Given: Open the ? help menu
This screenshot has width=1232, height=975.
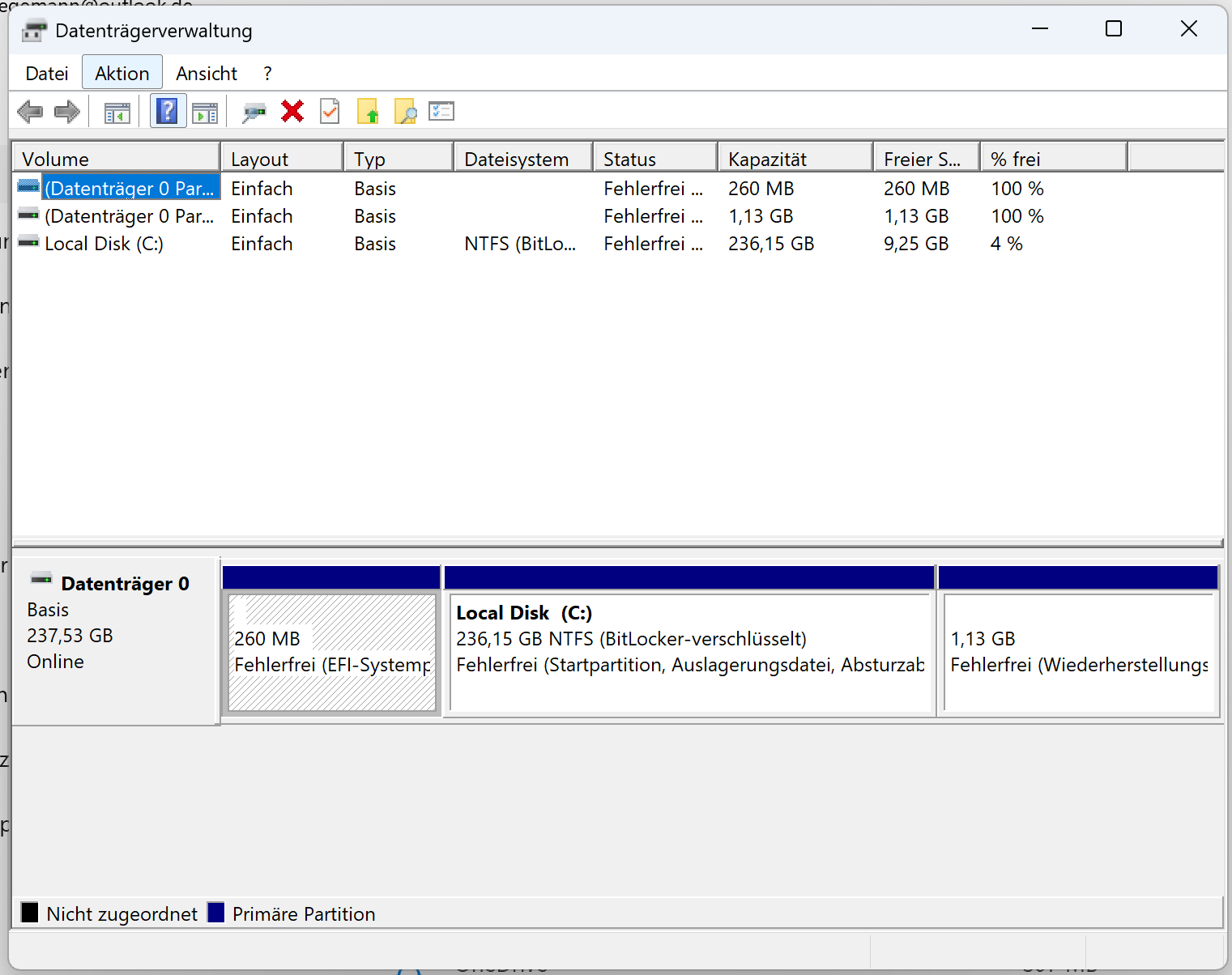Looking at the screenshot, I should coord(267,74).
